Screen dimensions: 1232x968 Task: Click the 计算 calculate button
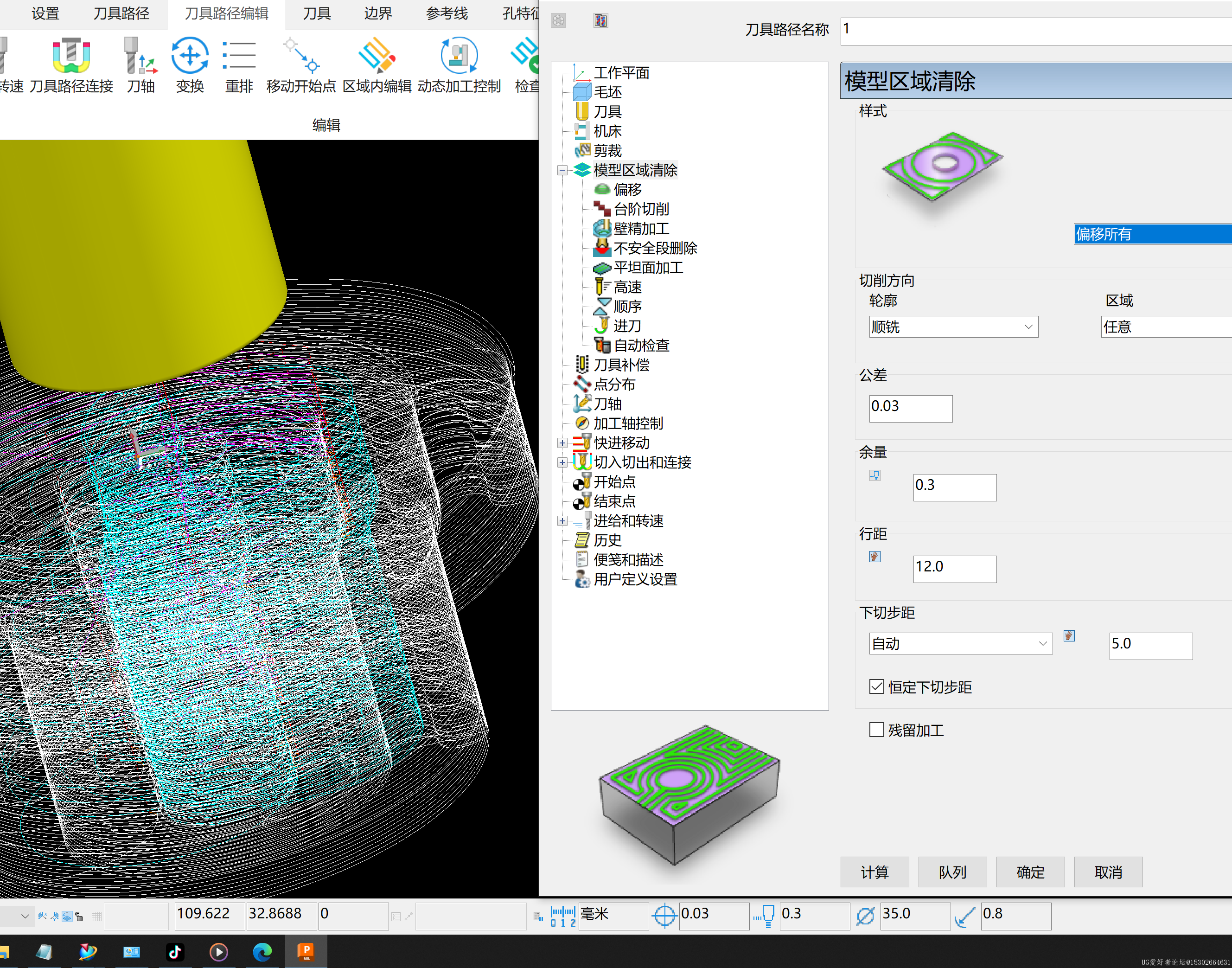[x=875, y=872]
